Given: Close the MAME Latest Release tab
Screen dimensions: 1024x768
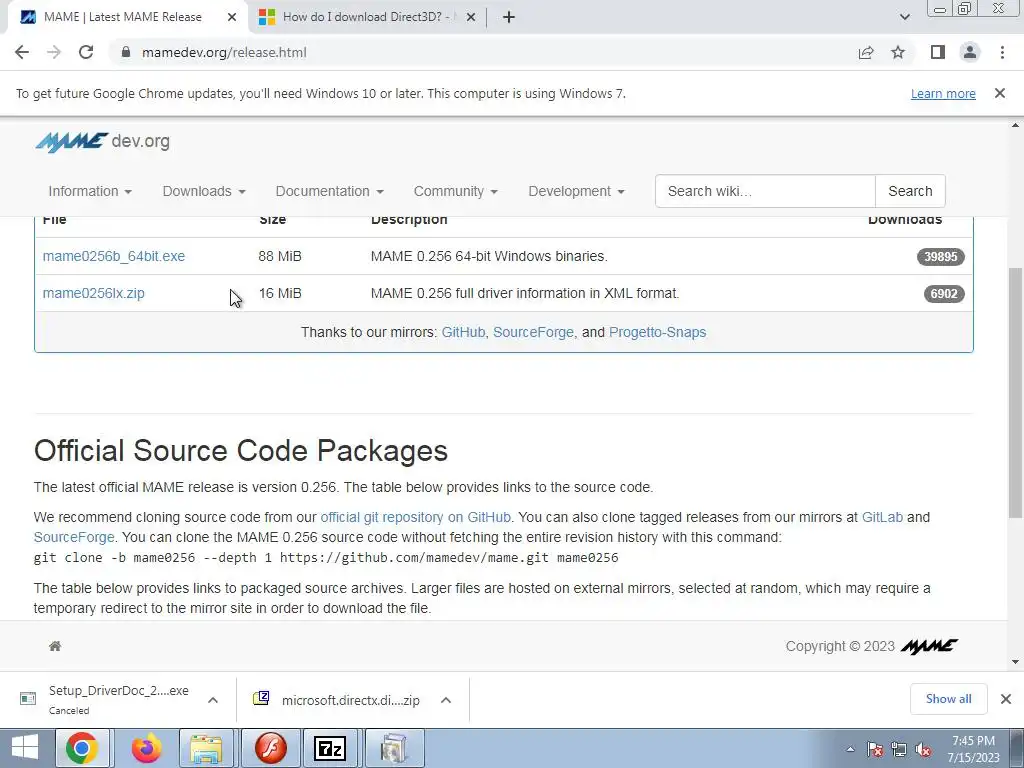Looking at the screenshot, I should click(x=232, y=17).
